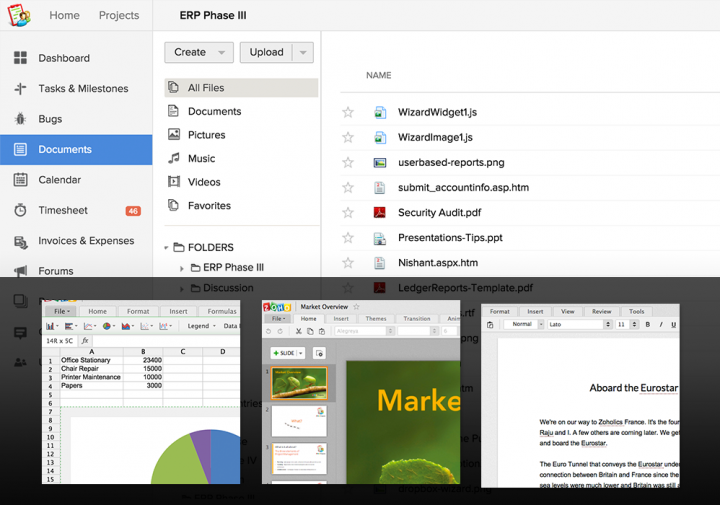
Task: Switch to the Formulas tab in spreadsheet
Action: point(222,311)
